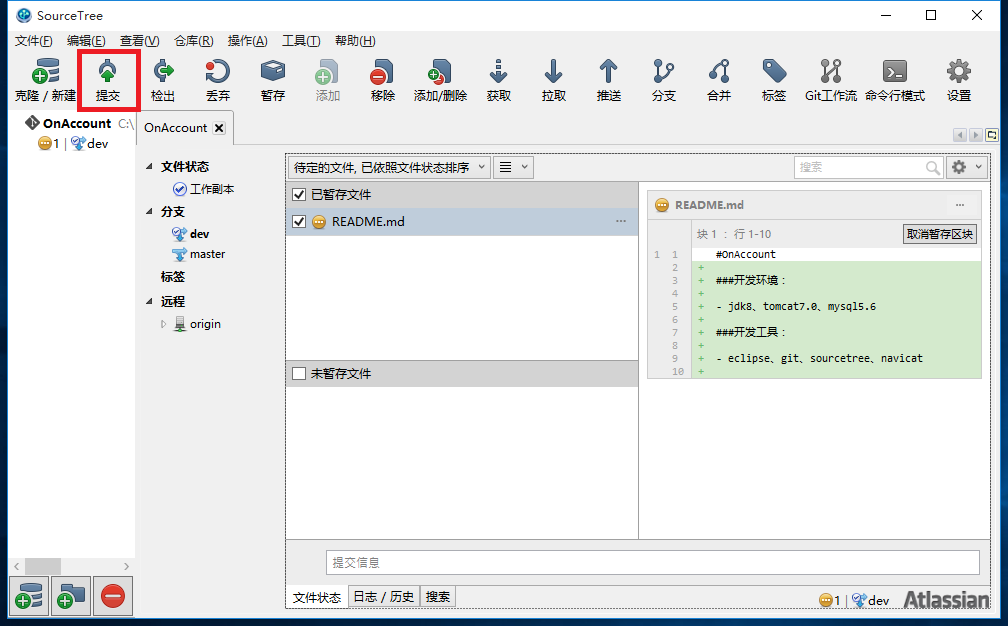The height and width of the screenshot is (626, 1008).
Task: Open the list view mode dropdown
Action: click(x=514, y=168)
